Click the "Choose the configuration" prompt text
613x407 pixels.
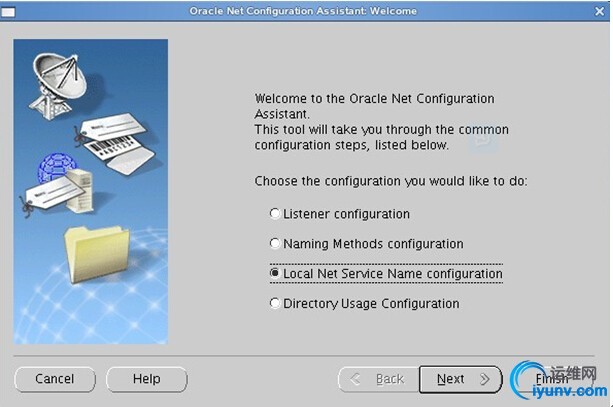[390, 182]
